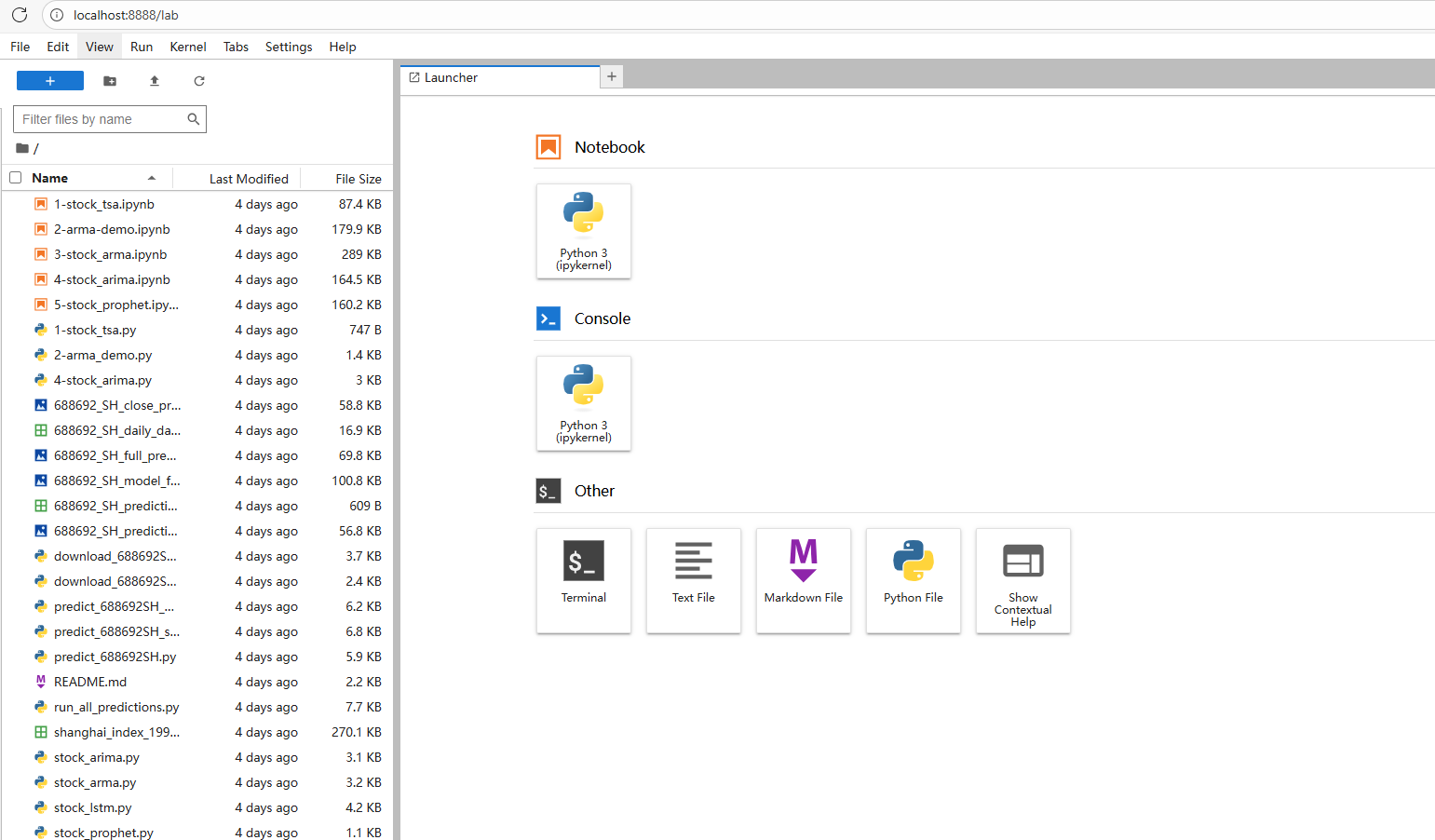Screen dimensions: 1435x840
Task: Select notebook icon of 1-stock_tsa.ipynb
Action: [x=41, y=204]
